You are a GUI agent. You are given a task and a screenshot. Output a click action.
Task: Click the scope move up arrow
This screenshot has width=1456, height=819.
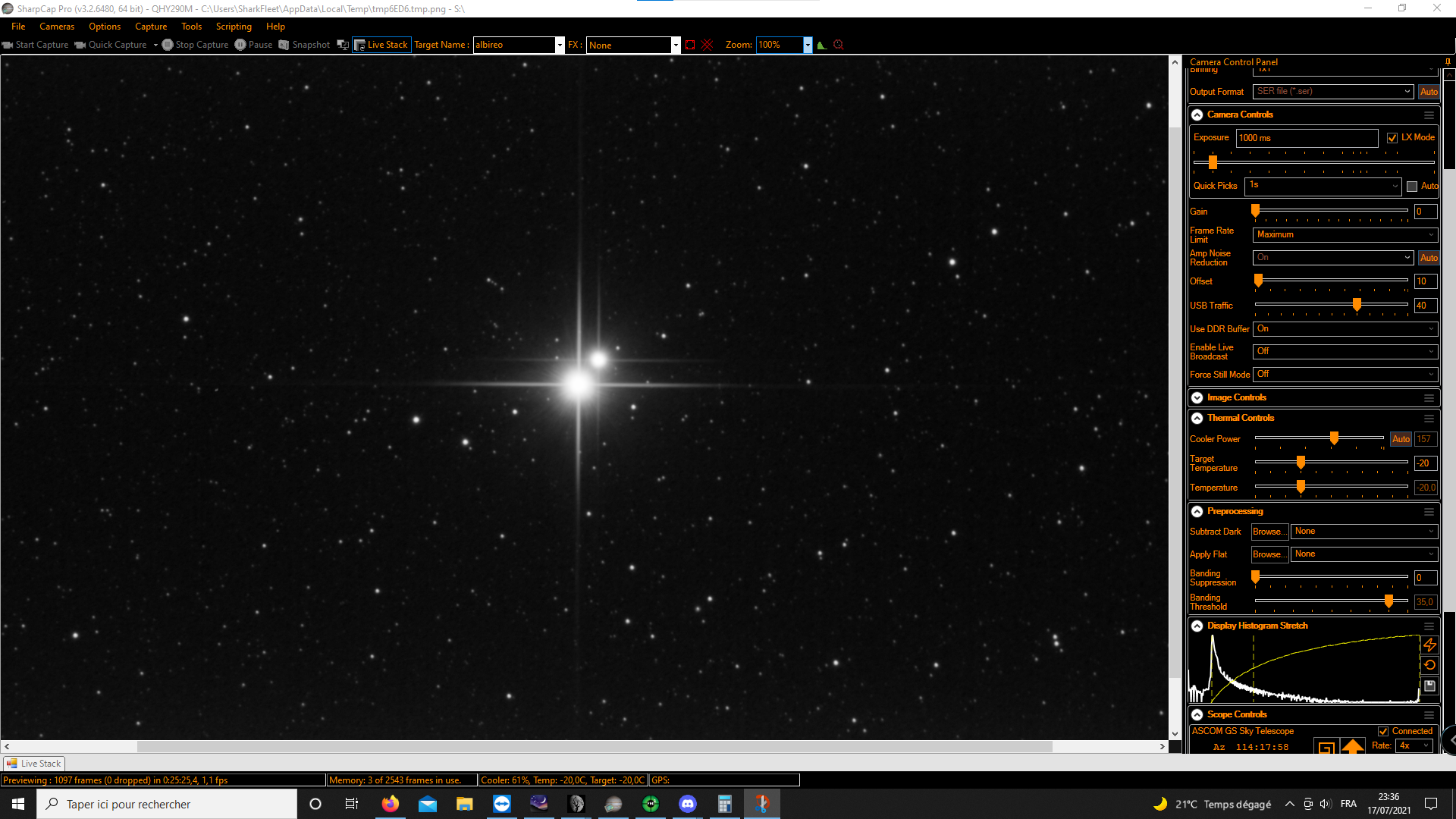[1353, 747]
